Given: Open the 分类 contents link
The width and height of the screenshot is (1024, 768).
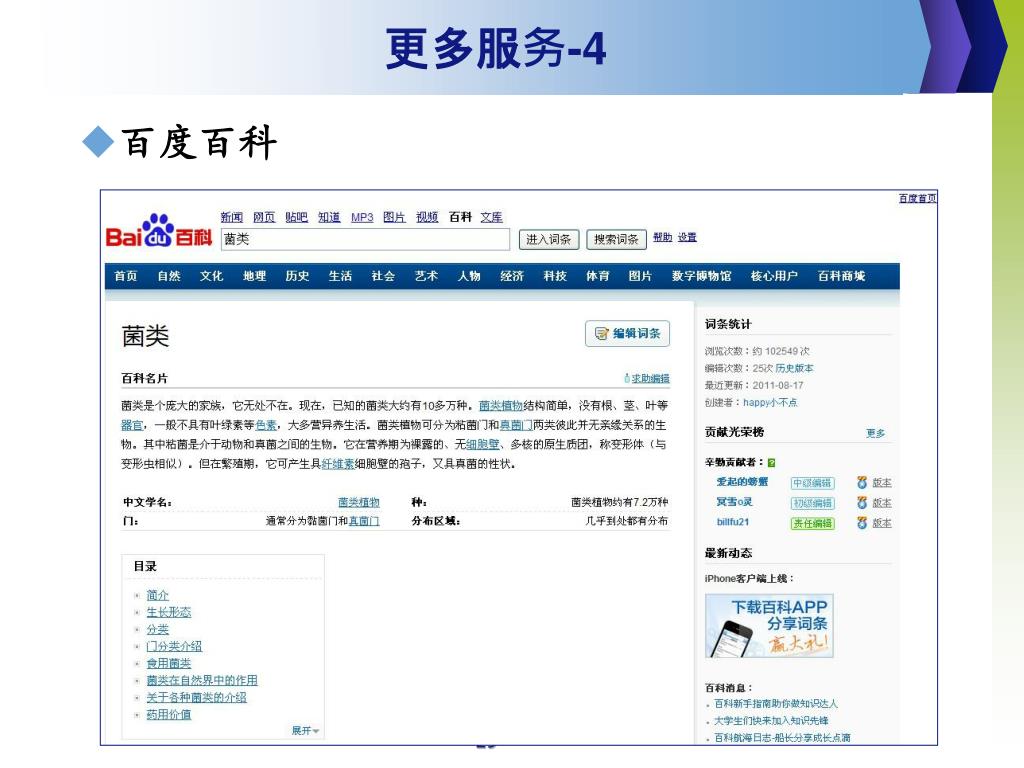Looking at the screenshot, I should point(157,629).
